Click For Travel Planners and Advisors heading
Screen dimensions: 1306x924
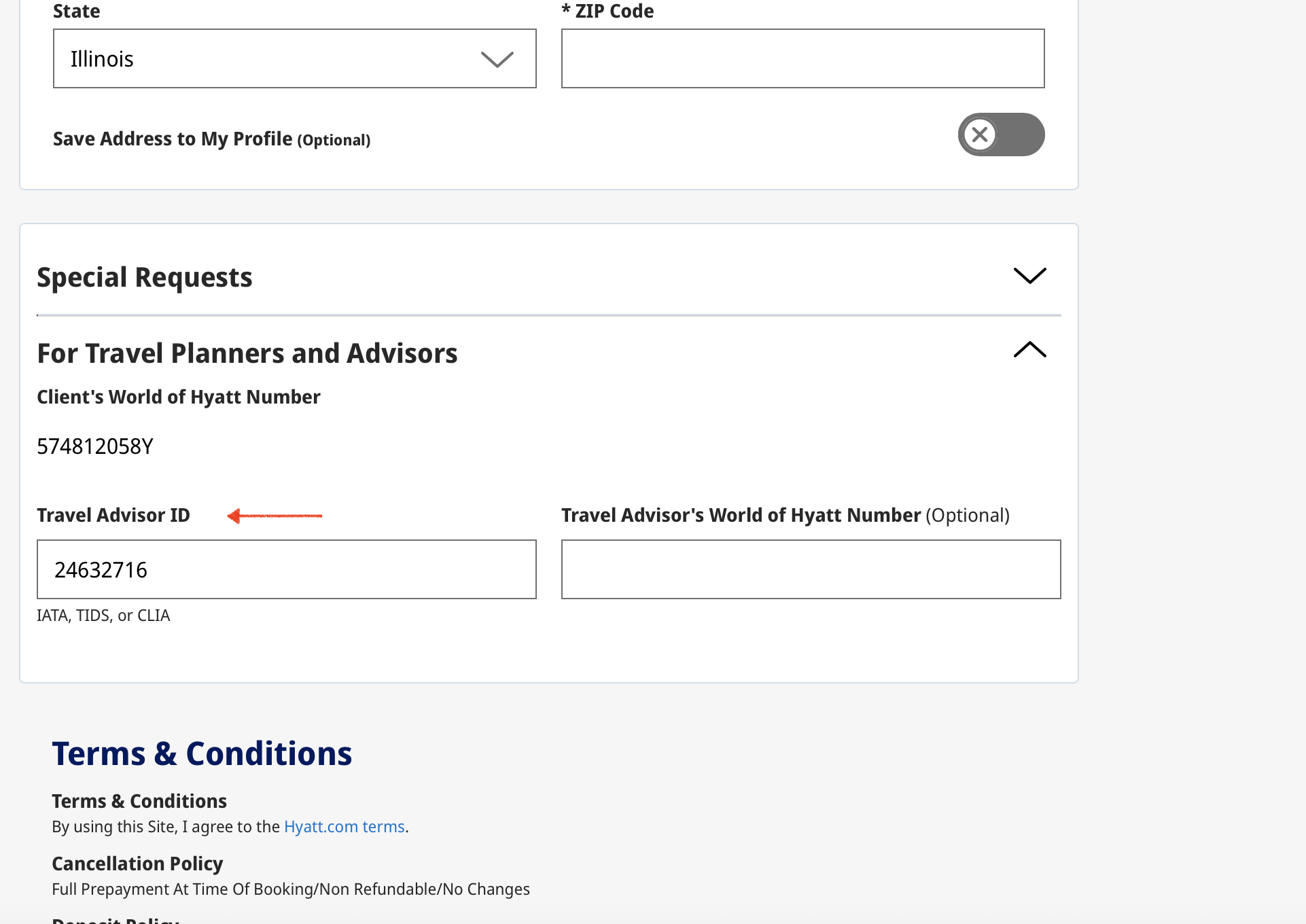point(247,353)
